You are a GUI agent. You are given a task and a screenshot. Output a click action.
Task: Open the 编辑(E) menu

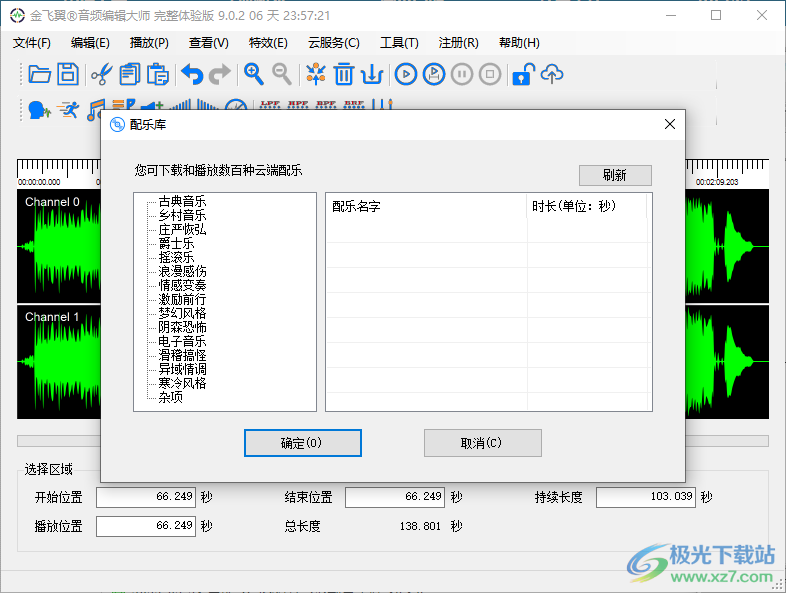[x=90, y=43]
